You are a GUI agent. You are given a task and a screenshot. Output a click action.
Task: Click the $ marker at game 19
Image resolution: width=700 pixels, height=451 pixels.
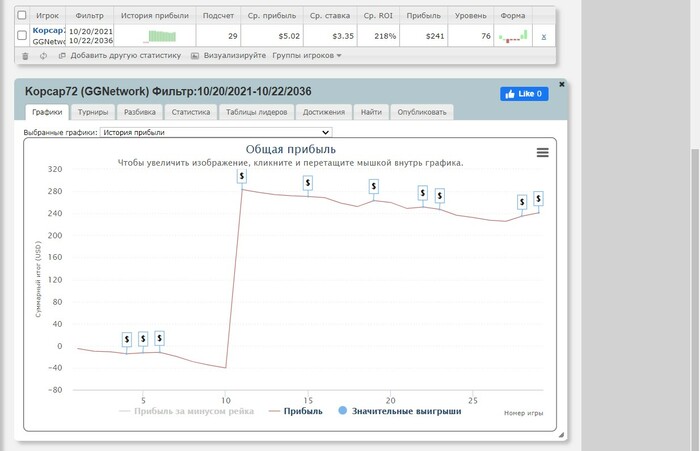coord(374,186)
